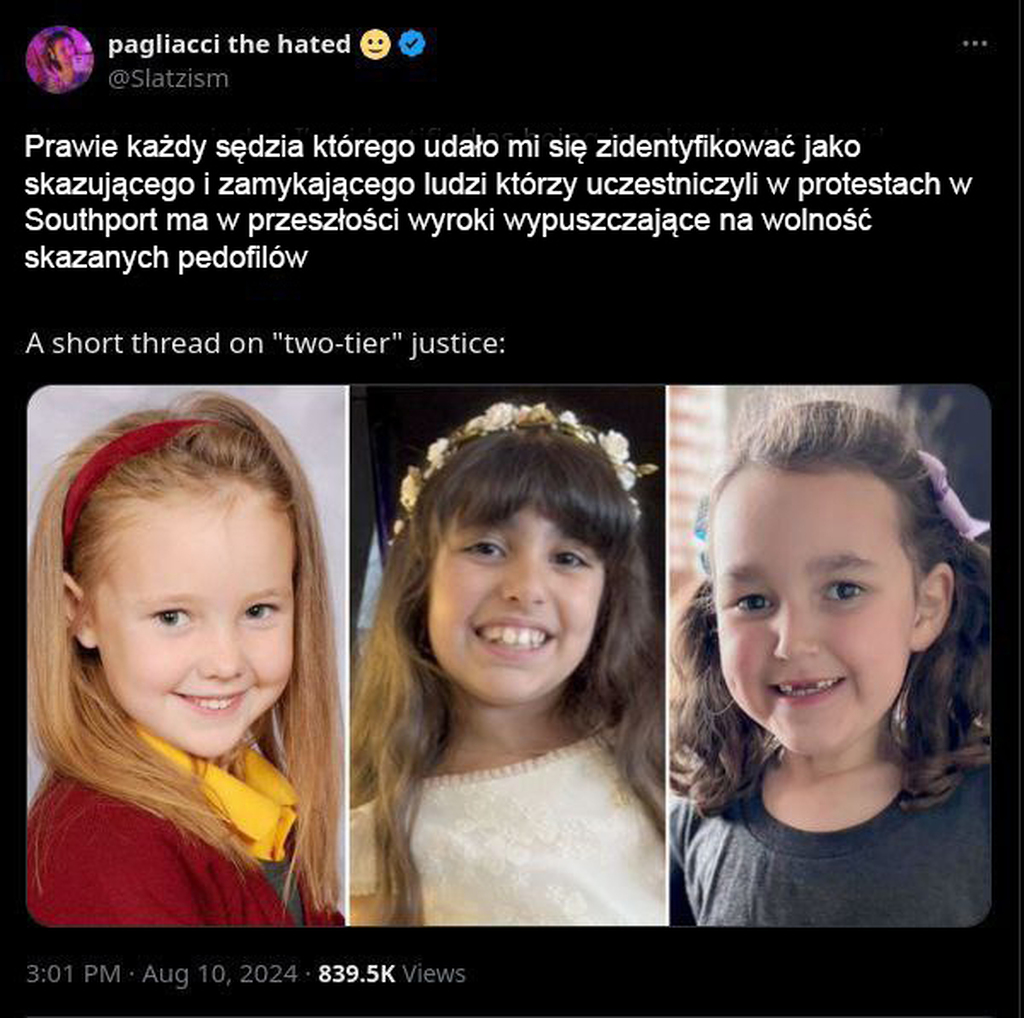Open the three-dot more options menu

(974, 44)
